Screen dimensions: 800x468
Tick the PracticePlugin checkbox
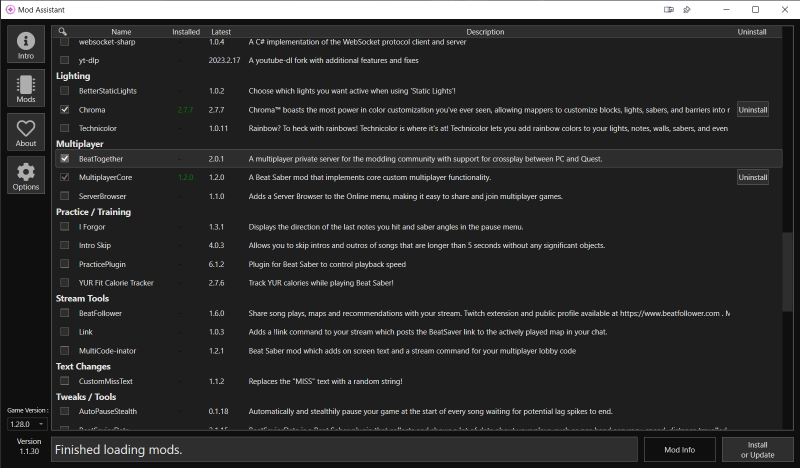[x=65, y=264]
